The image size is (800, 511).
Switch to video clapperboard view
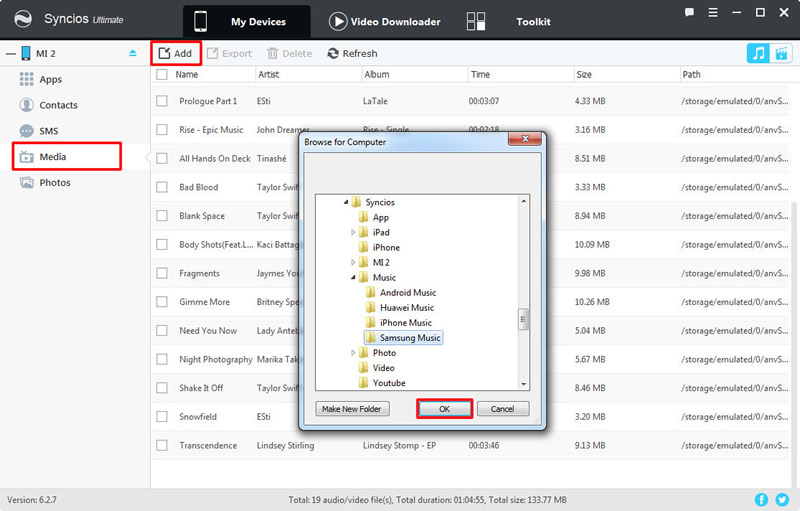tap(781, 53)
